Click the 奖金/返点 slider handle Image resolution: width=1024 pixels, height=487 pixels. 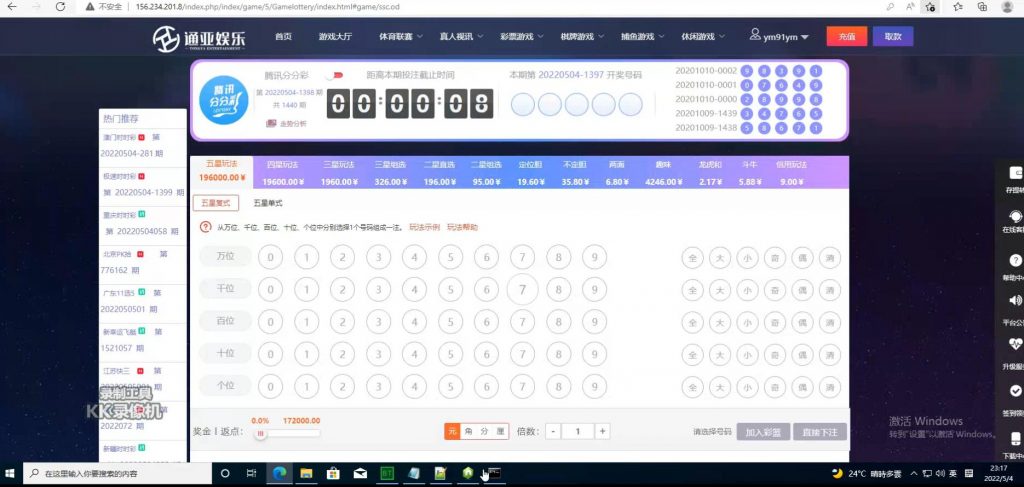tap(260, 433)
